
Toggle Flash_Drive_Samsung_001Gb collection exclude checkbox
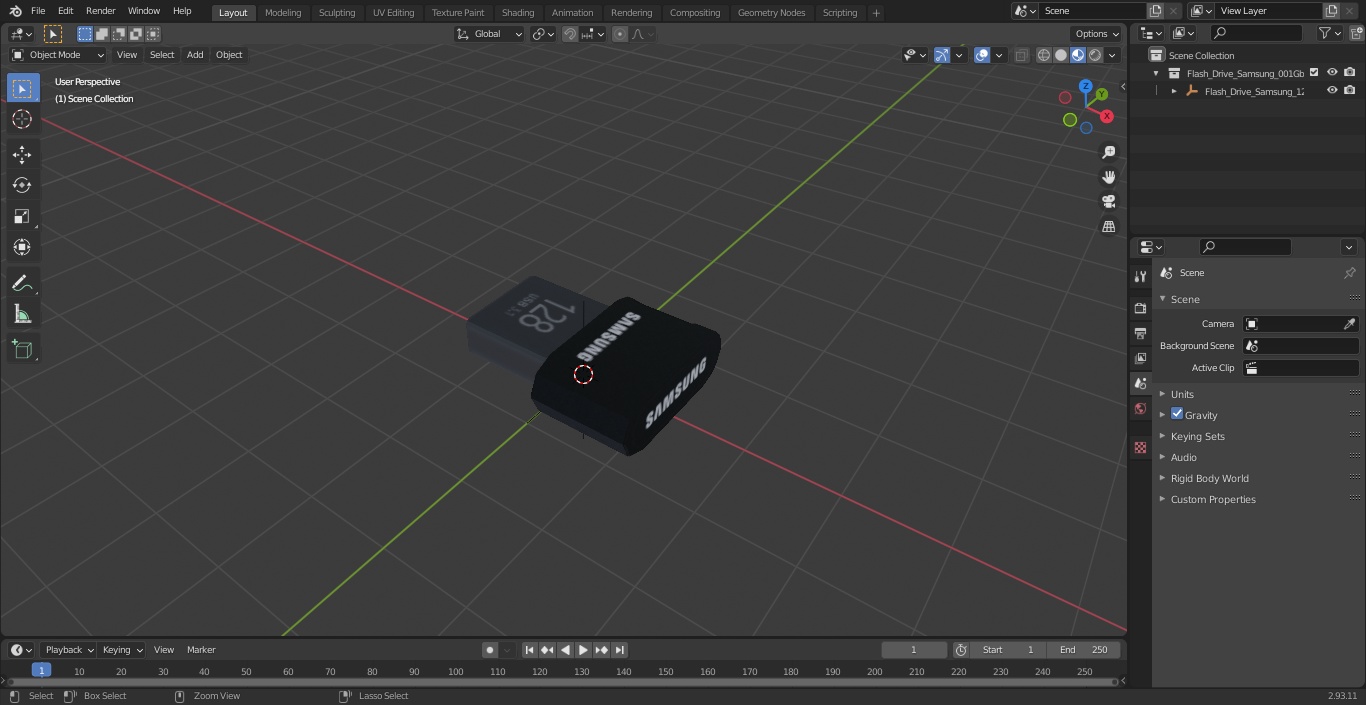1314,73
